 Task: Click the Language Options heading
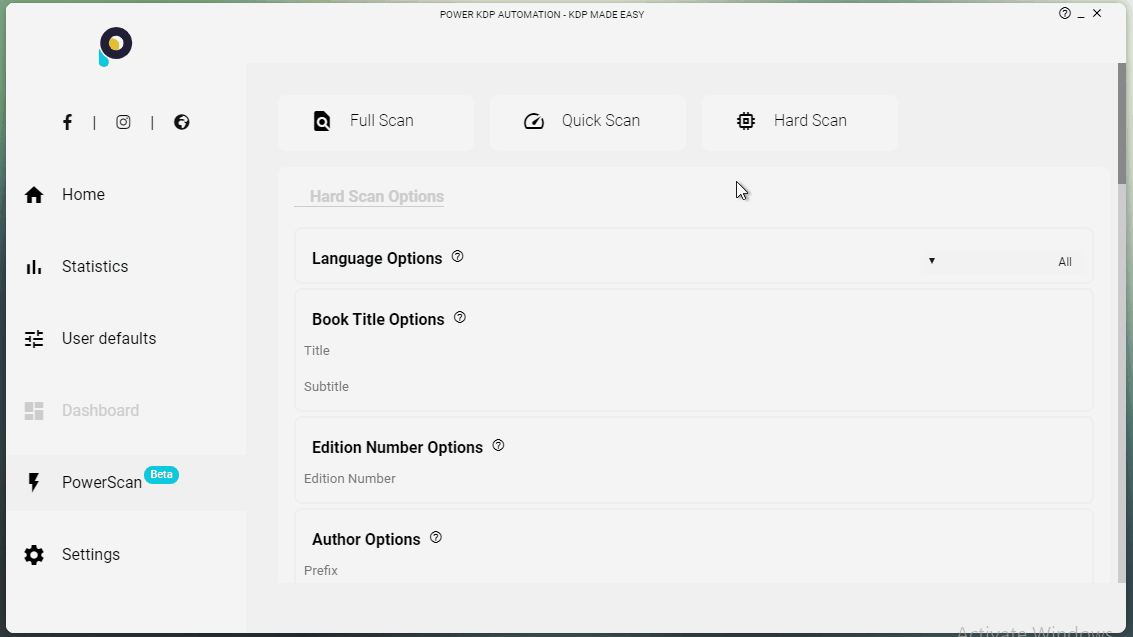[376, 259]
